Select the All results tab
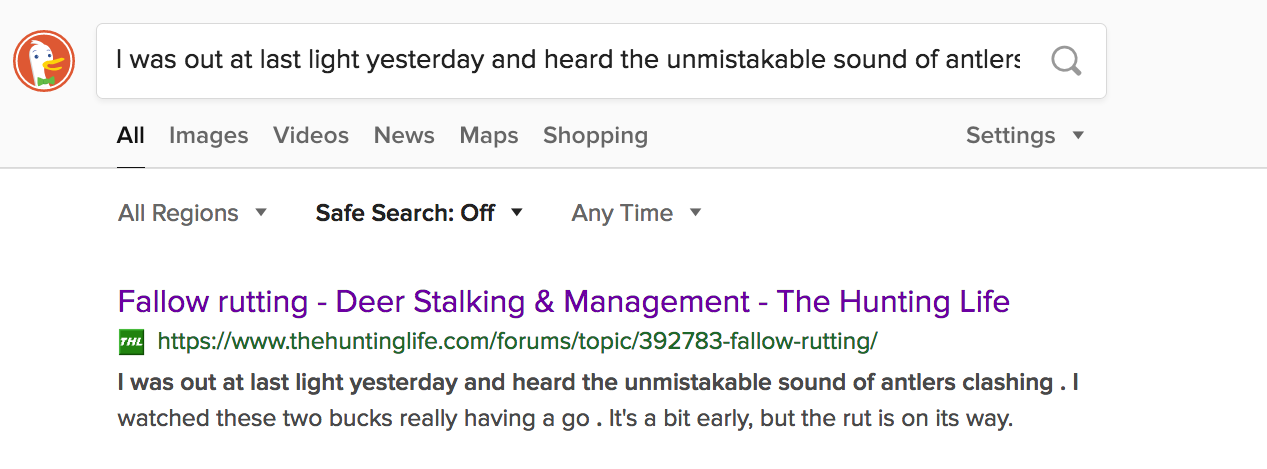Screen dimensions: 1267x469 point(130,135)
